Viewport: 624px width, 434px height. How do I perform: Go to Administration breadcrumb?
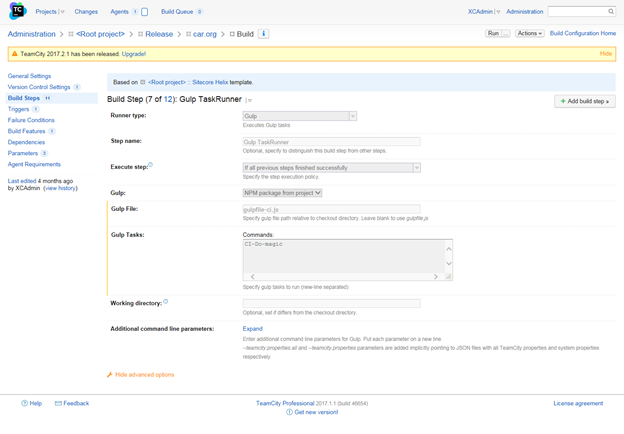[31, 34]
